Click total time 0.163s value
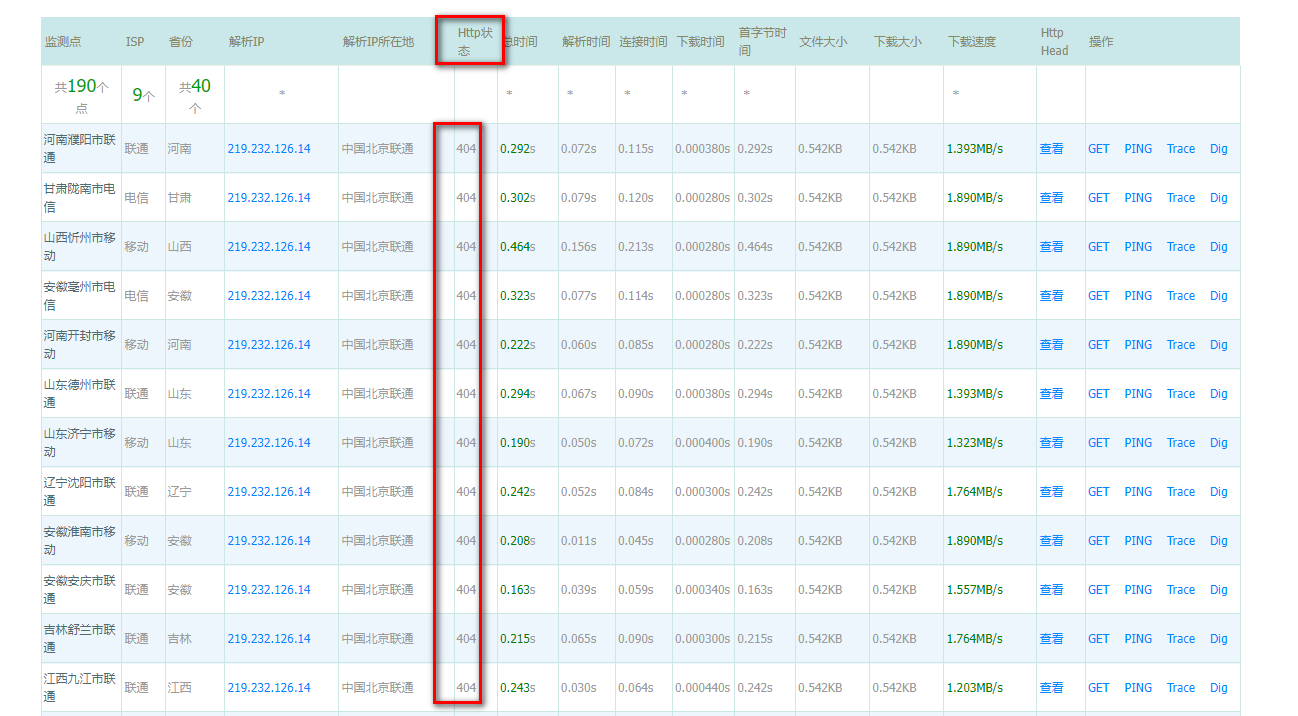Viewport: 1298px width, 716px height. (518, 590)
